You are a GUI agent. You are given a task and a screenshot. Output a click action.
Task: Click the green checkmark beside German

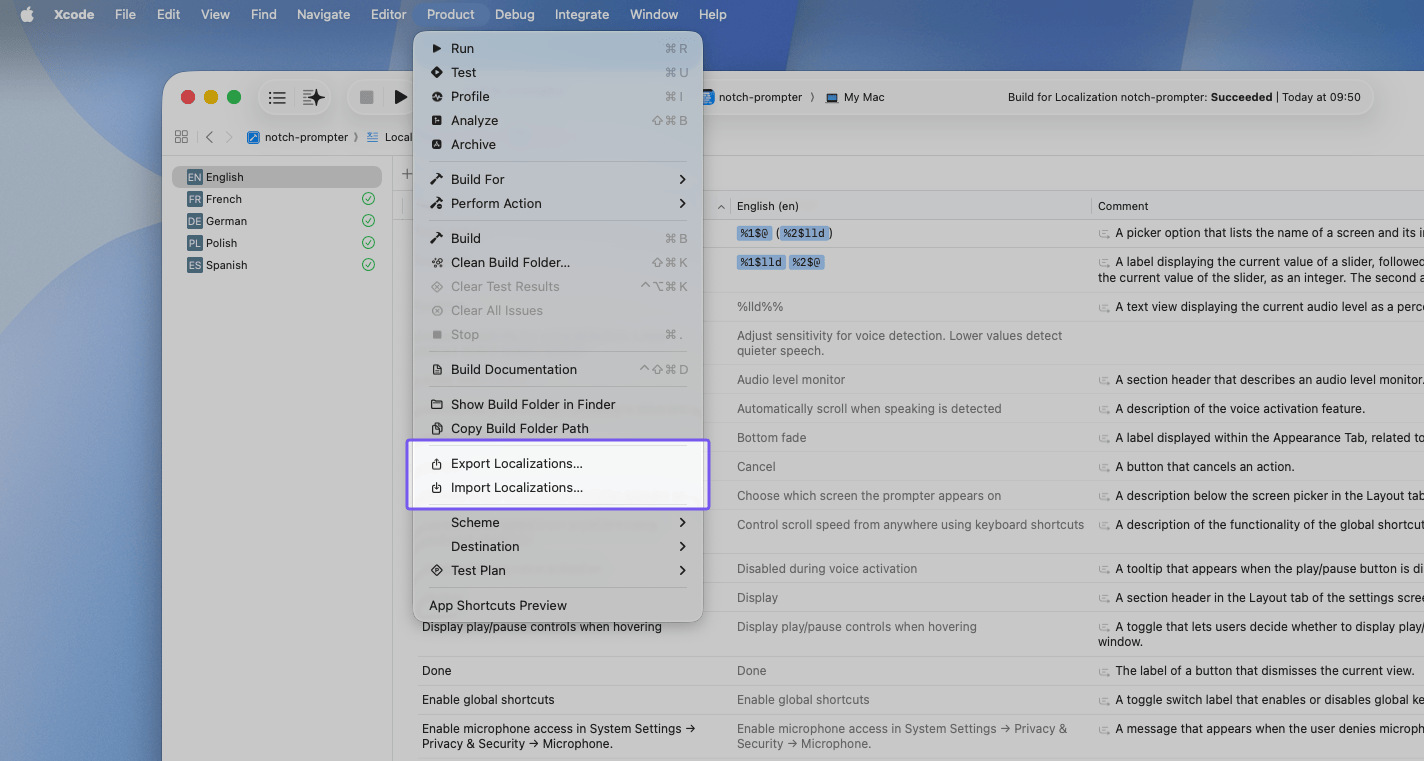click(x=368, y=221)
